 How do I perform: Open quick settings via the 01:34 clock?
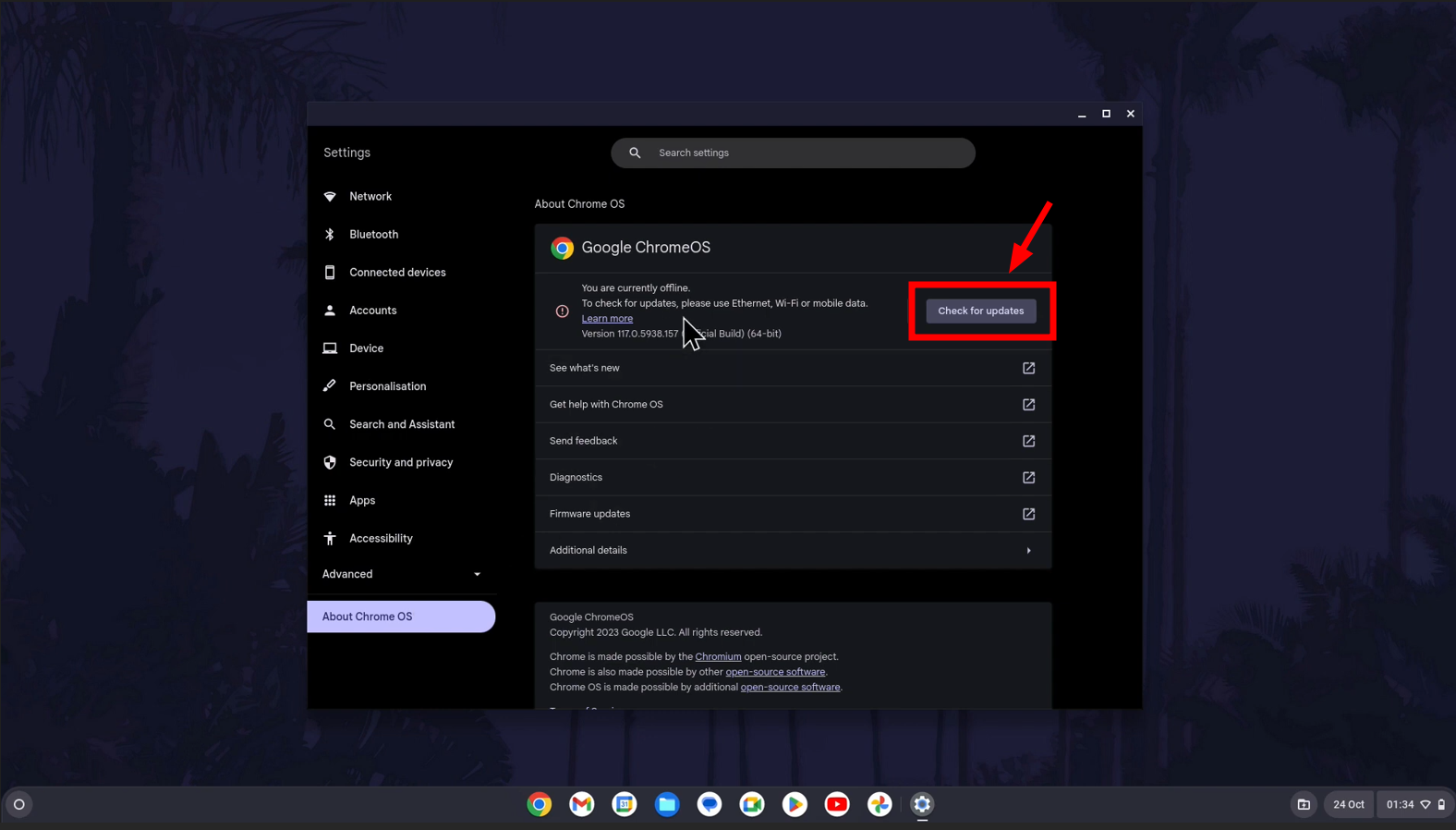pyautogui.click(x=1414, y=804)
